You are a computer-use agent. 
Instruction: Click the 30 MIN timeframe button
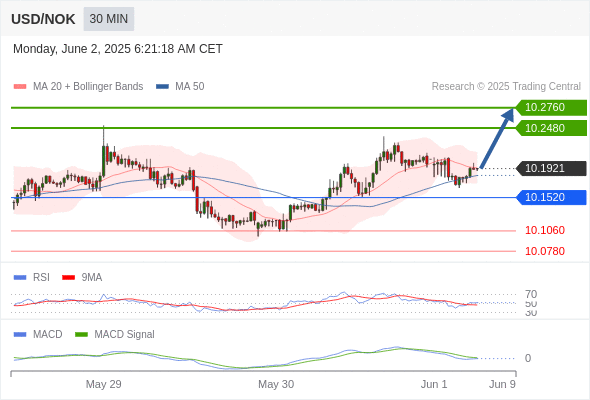point(109,19)
